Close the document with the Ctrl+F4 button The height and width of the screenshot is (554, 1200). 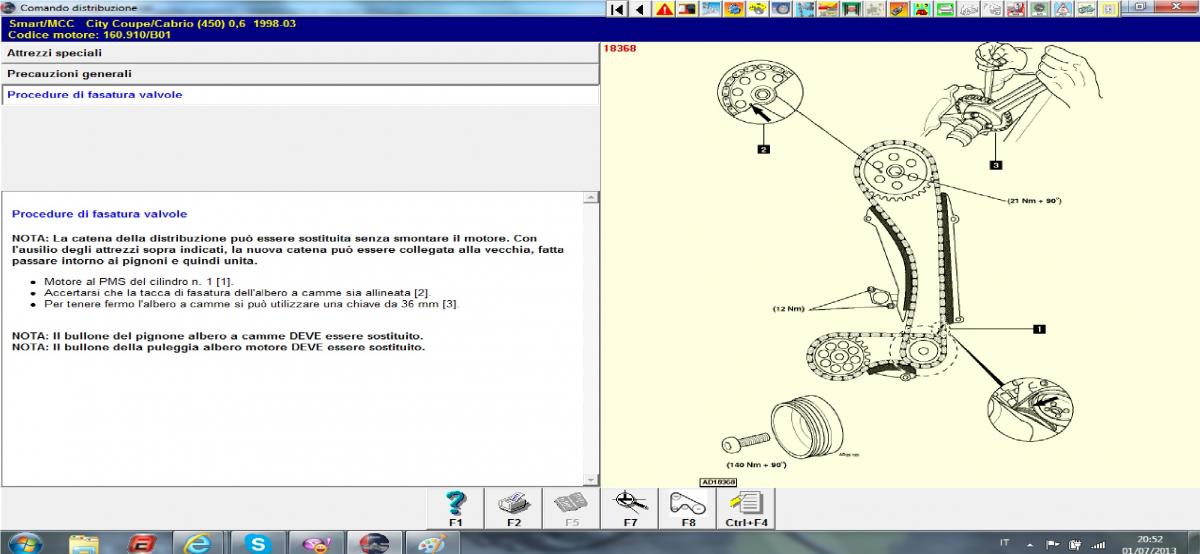[x=746, y=507]
